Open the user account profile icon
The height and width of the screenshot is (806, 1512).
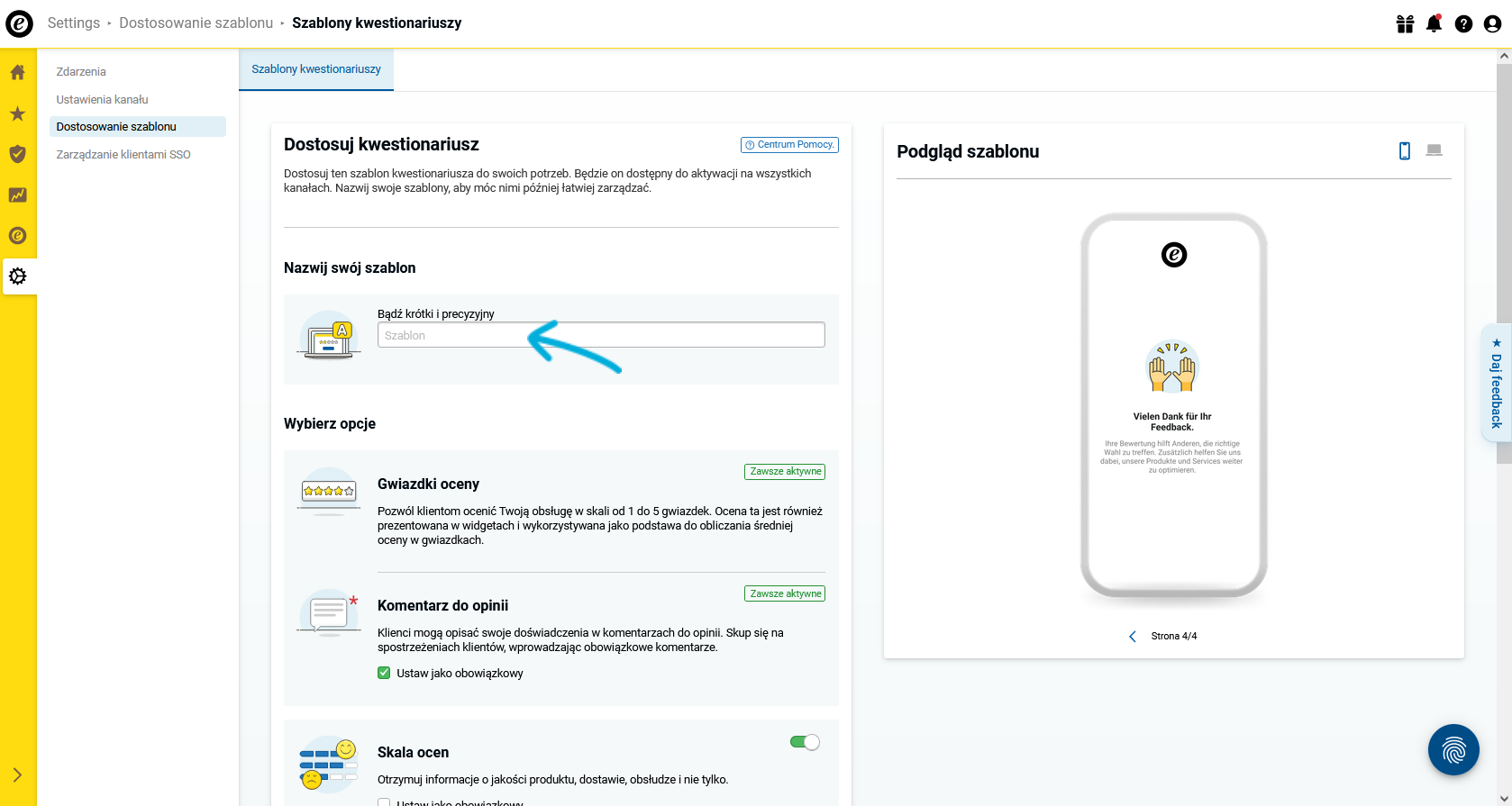[x=1492, y=23]
